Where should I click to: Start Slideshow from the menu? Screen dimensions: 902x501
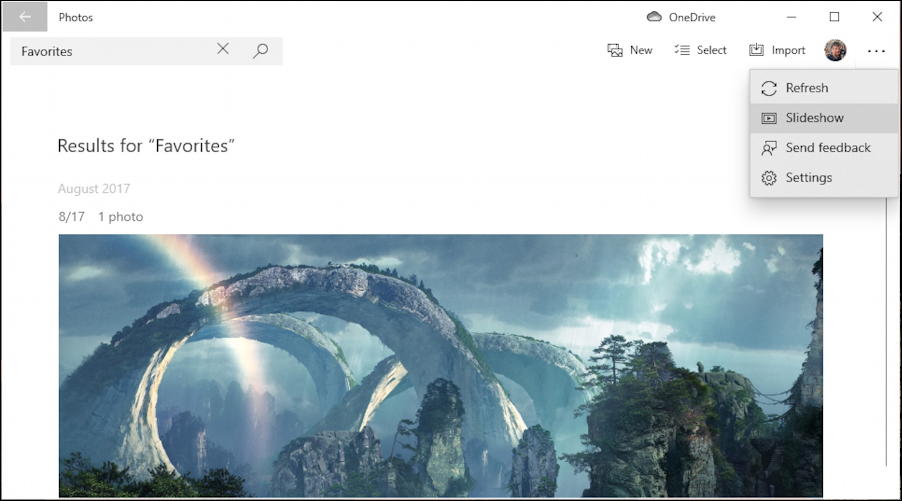824,118
